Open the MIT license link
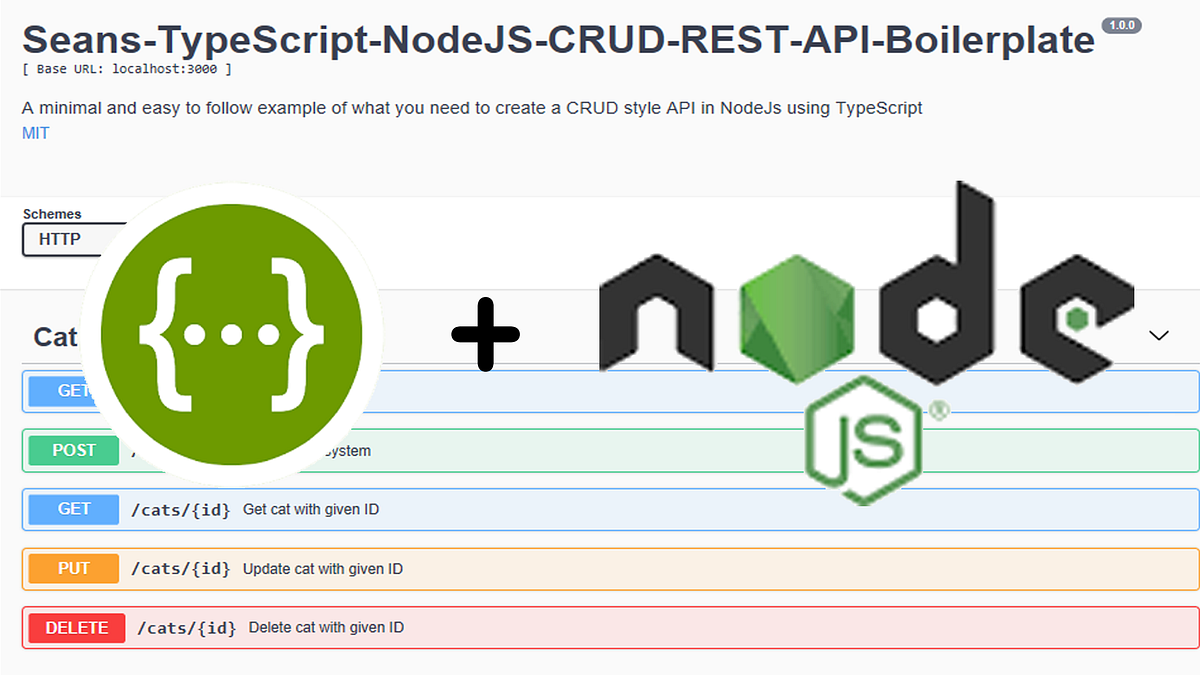1200x675 pixels. click(35, 132)
